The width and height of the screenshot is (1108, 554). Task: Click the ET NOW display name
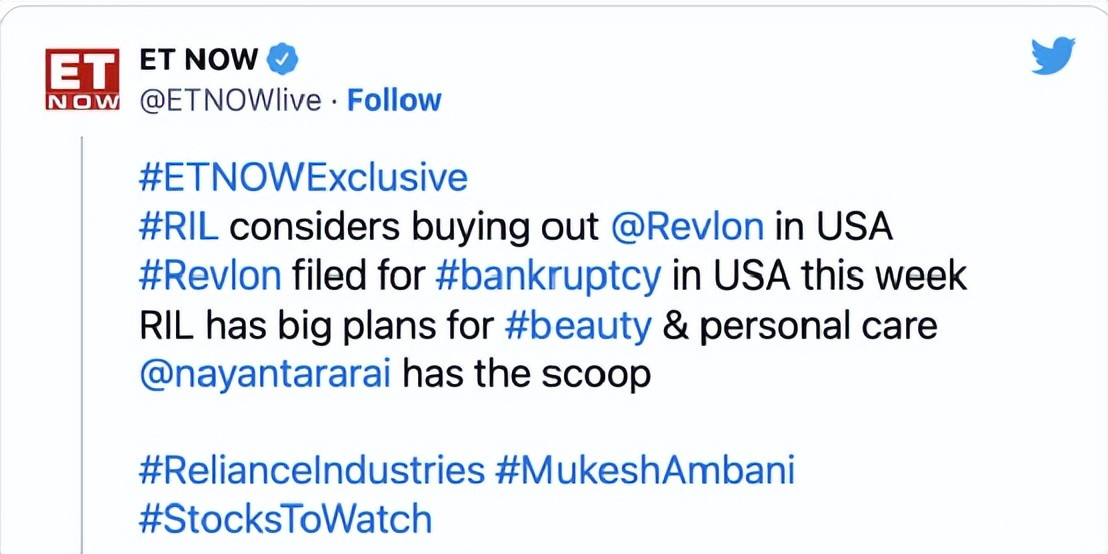[198, 60]
